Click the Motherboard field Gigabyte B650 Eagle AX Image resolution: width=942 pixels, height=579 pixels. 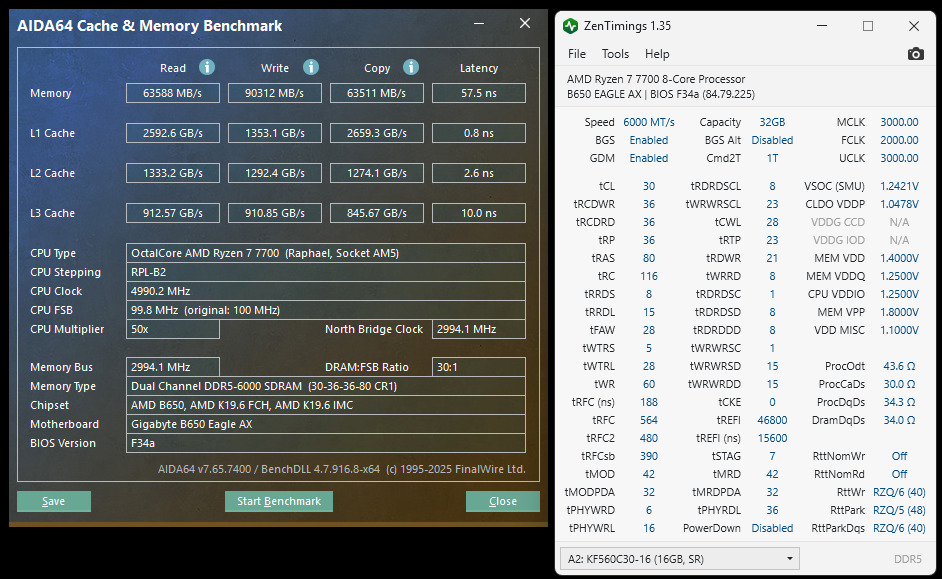coord(326,424)
